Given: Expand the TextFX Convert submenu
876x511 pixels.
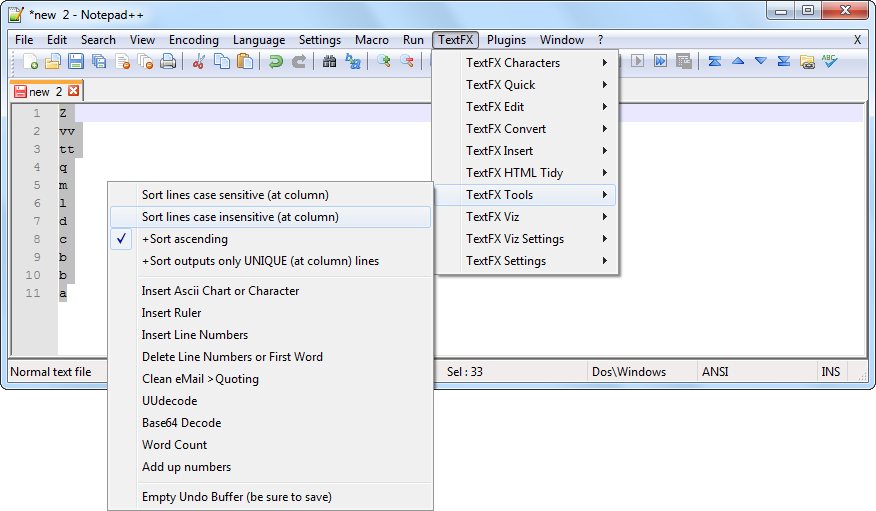Looking at the screenshot, I should click(x=525, y=129).
